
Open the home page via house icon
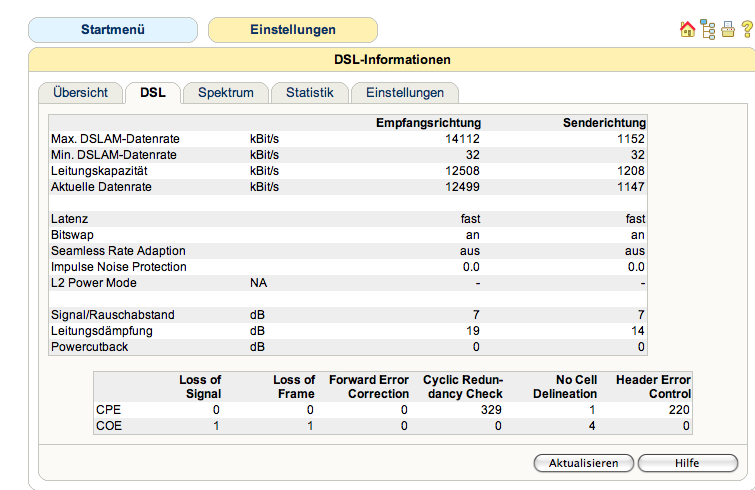pos(687,29)
